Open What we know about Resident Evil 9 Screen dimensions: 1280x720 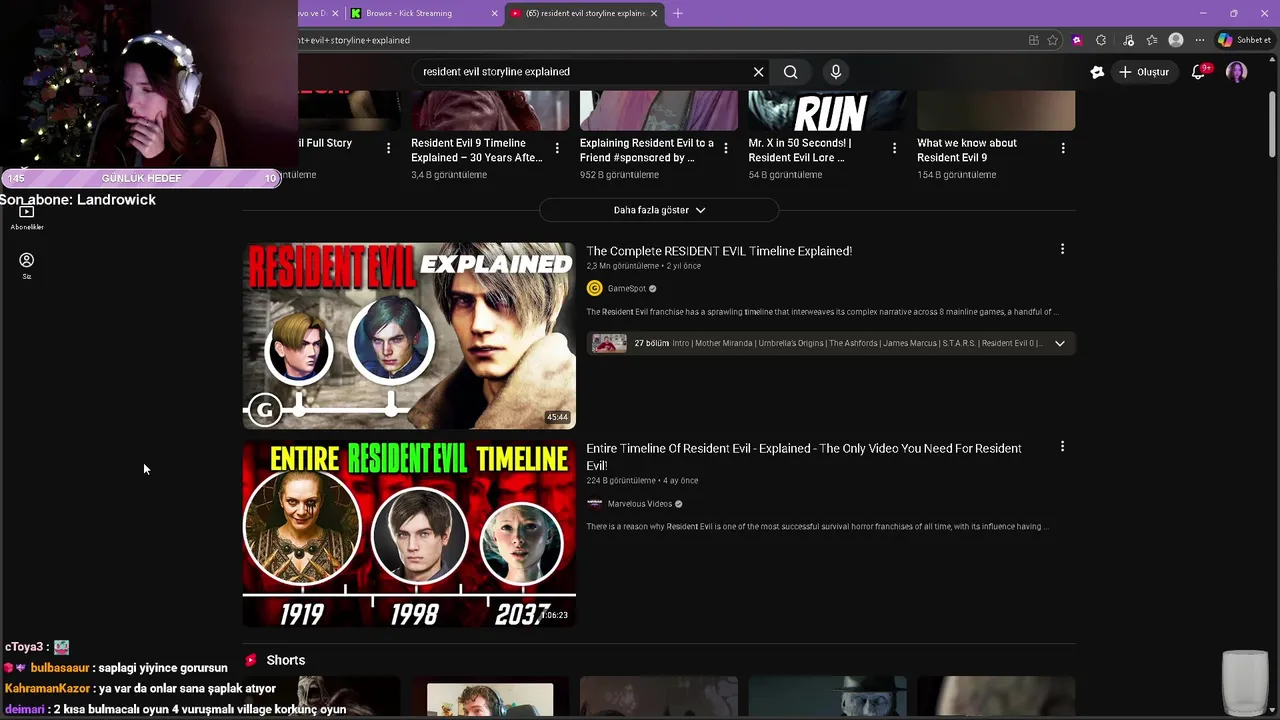(x=967, y=150)
